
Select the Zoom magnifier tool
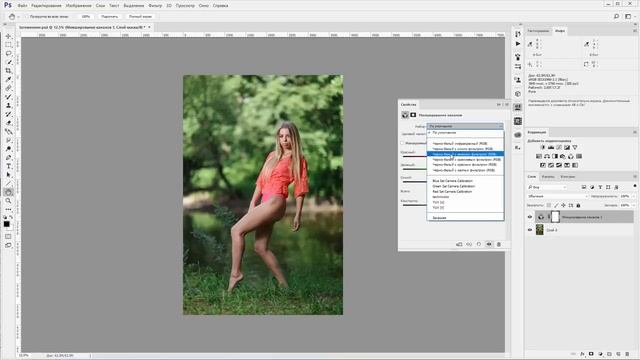tap(9, 201)
